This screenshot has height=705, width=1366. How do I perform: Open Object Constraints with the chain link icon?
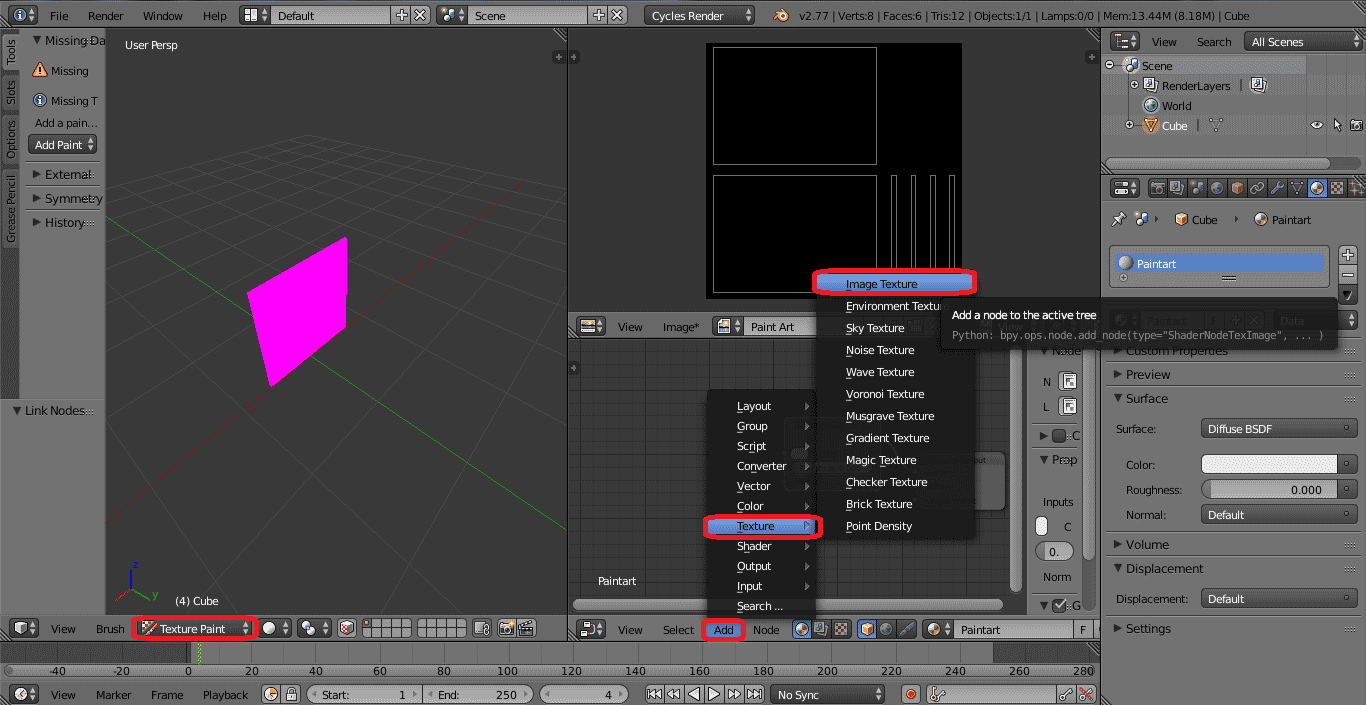[1258, 187]
